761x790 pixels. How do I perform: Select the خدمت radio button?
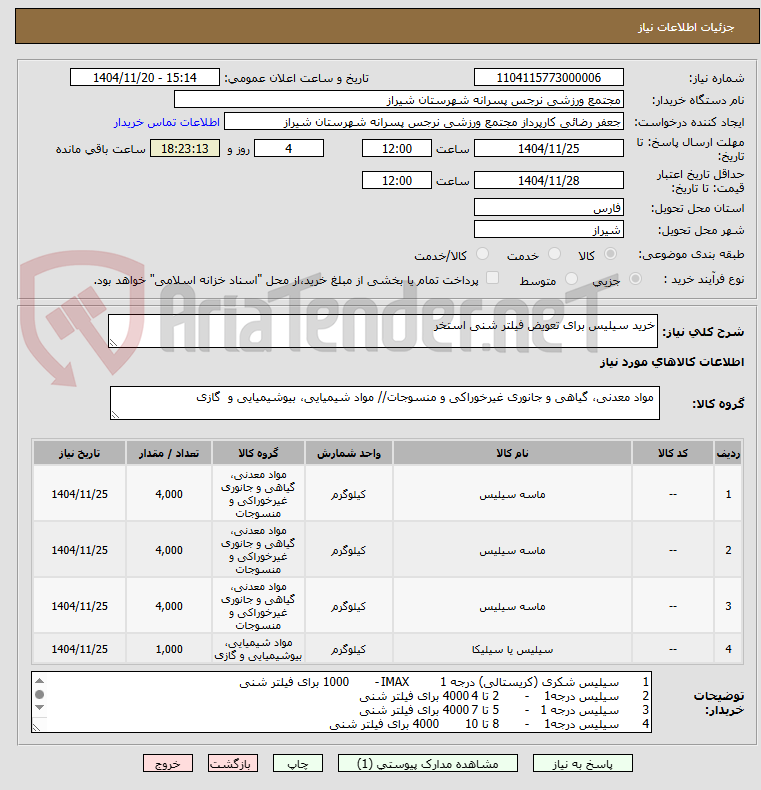tap(554, 254)
